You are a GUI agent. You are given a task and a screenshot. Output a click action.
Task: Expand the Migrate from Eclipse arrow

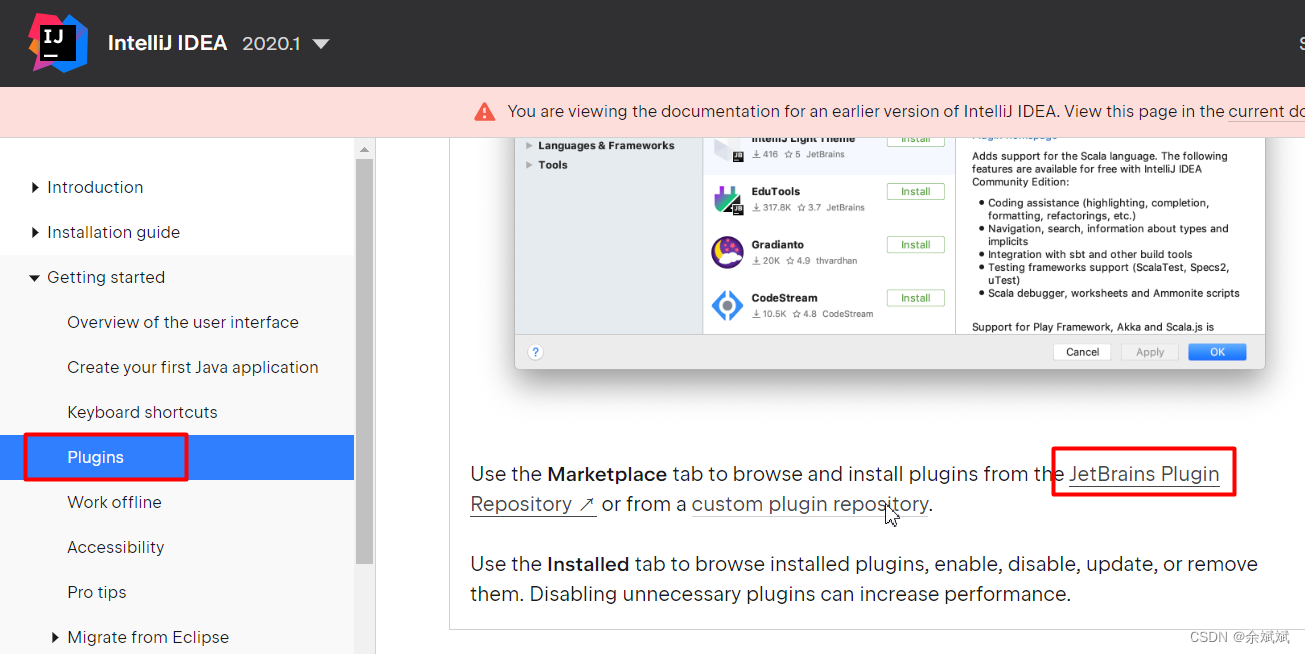coord(55,637)
